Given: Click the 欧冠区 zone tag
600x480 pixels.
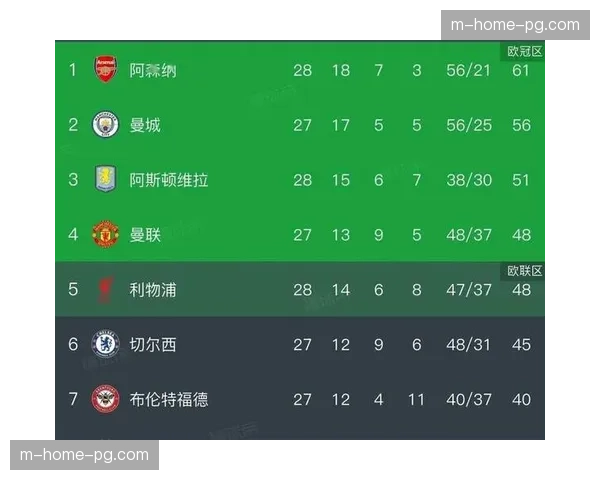Looking at the screenshot, I should click(x=525, y=51).
